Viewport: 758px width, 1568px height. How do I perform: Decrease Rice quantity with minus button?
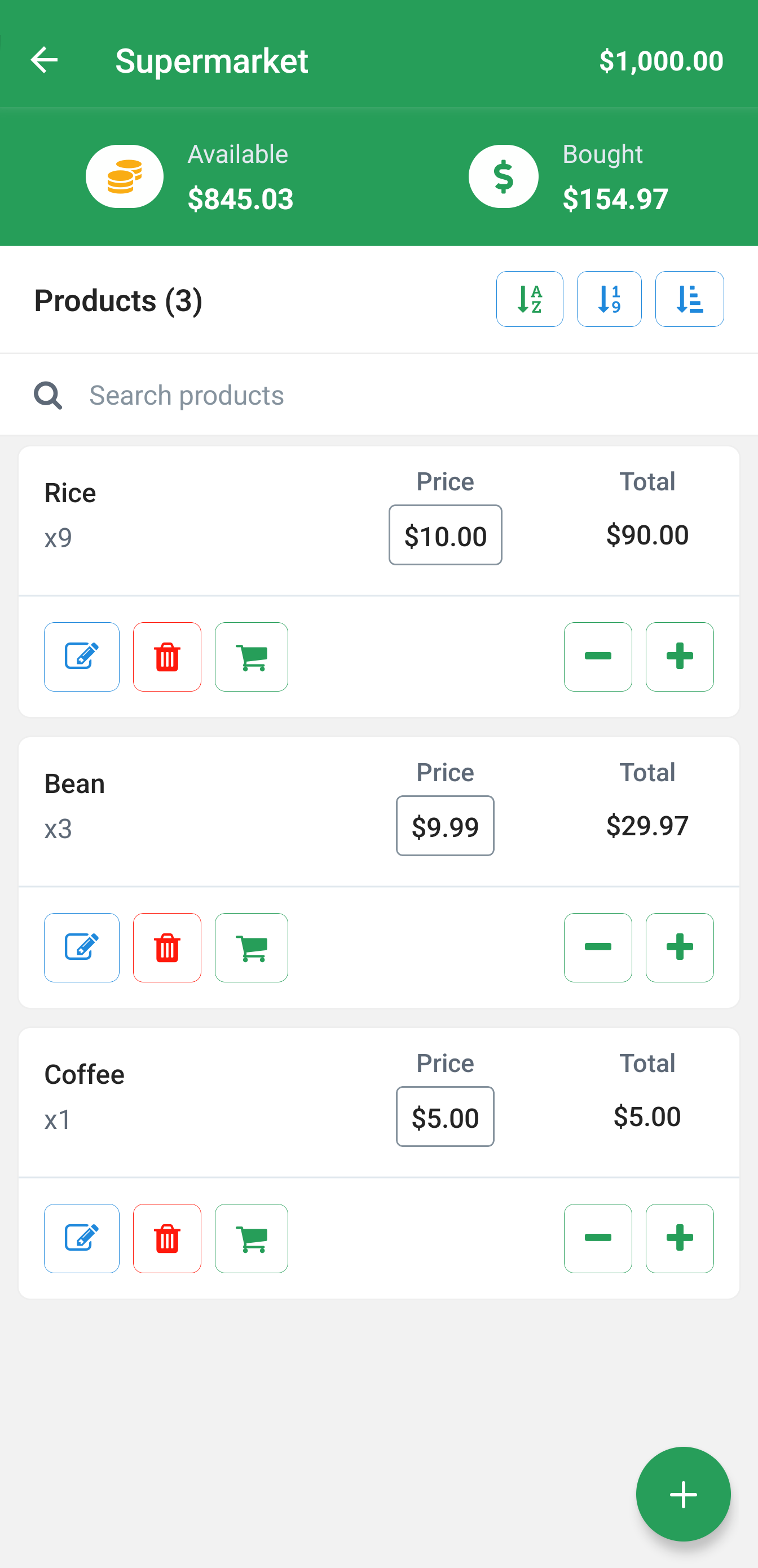coord(598,657)
